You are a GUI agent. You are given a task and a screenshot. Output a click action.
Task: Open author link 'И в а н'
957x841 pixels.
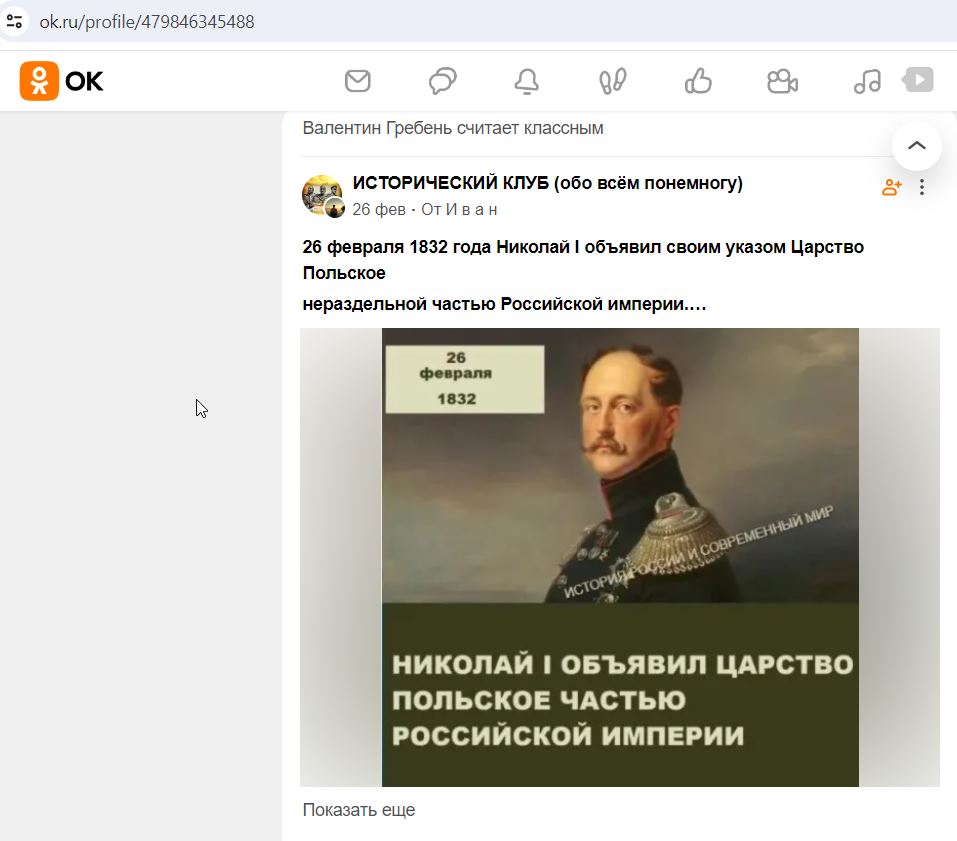point(471,209)
